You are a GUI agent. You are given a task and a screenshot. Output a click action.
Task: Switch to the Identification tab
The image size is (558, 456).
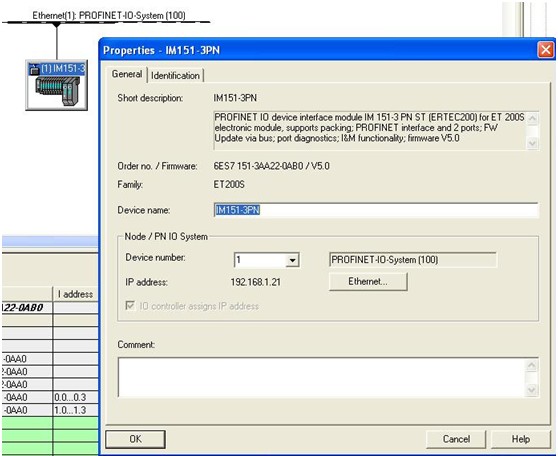pos(175,75)
